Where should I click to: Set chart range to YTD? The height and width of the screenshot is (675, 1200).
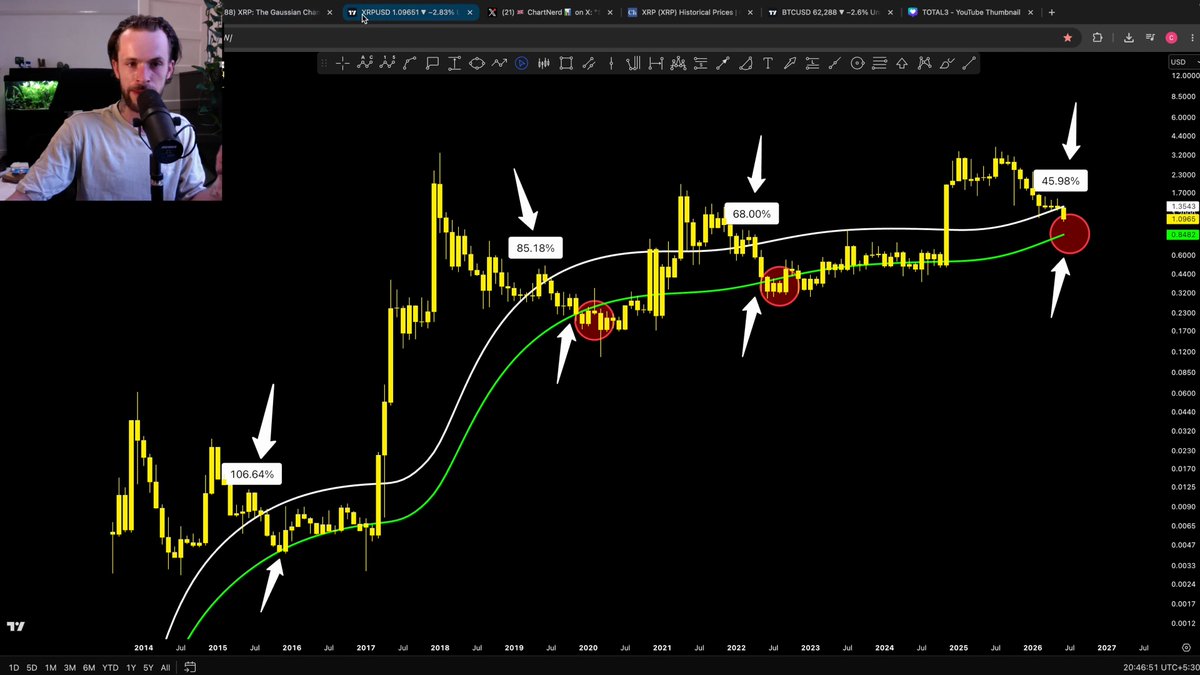pos(110,667)
